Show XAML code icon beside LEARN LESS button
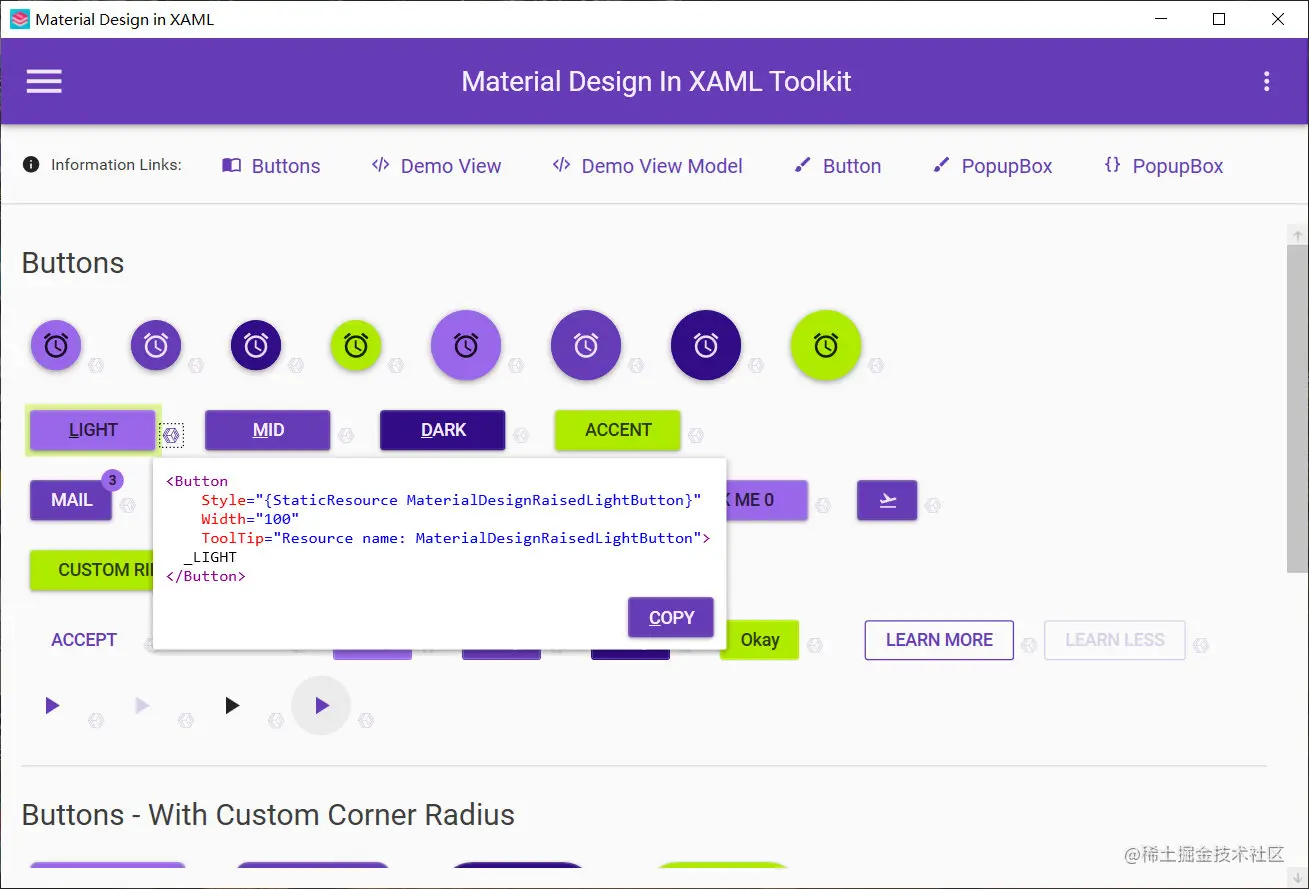The height and width of the screenshot is (889, 1309). click(x=1201, y=645)
